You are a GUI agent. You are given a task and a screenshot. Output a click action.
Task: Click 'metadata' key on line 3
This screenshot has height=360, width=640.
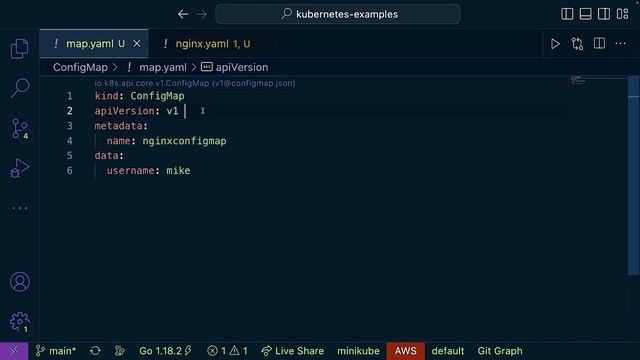(x=119, y=126)
